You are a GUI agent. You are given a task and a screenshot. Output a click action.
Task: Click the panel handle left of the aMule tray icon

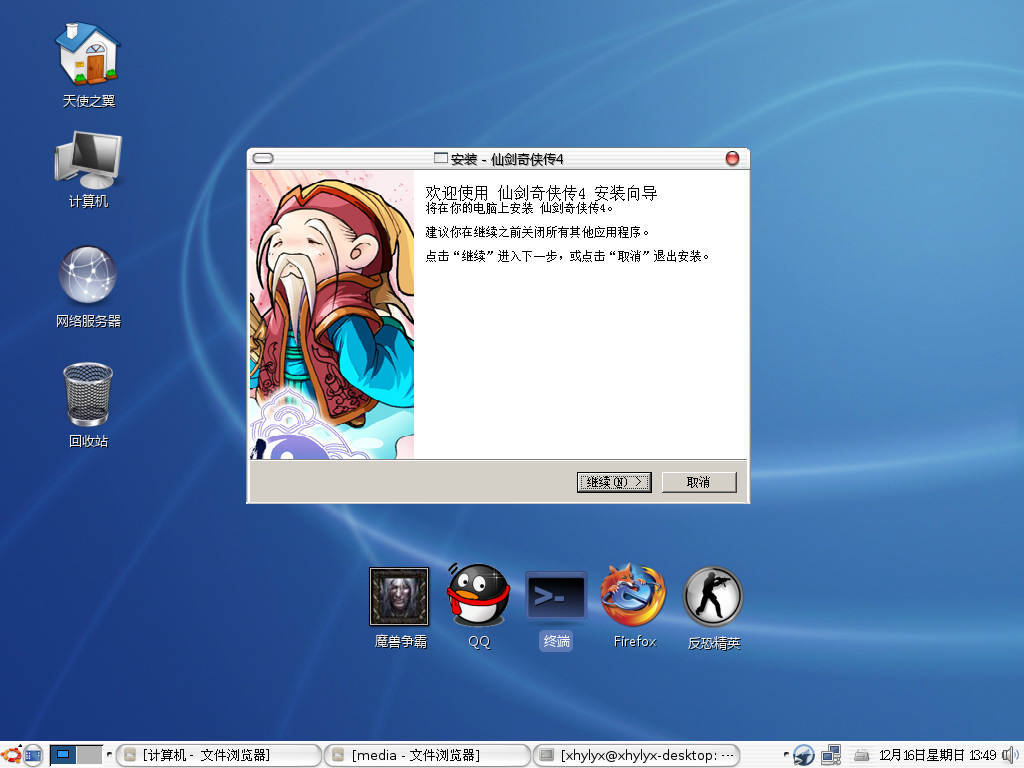click(786, 756)
